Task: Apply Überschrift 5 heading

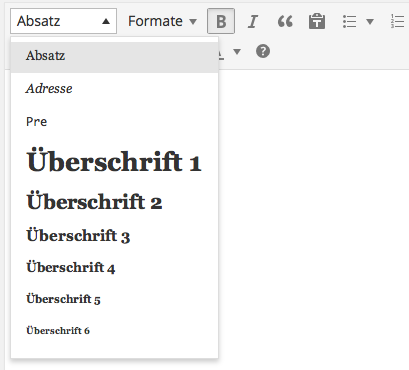Action: [x=114, y=299]
